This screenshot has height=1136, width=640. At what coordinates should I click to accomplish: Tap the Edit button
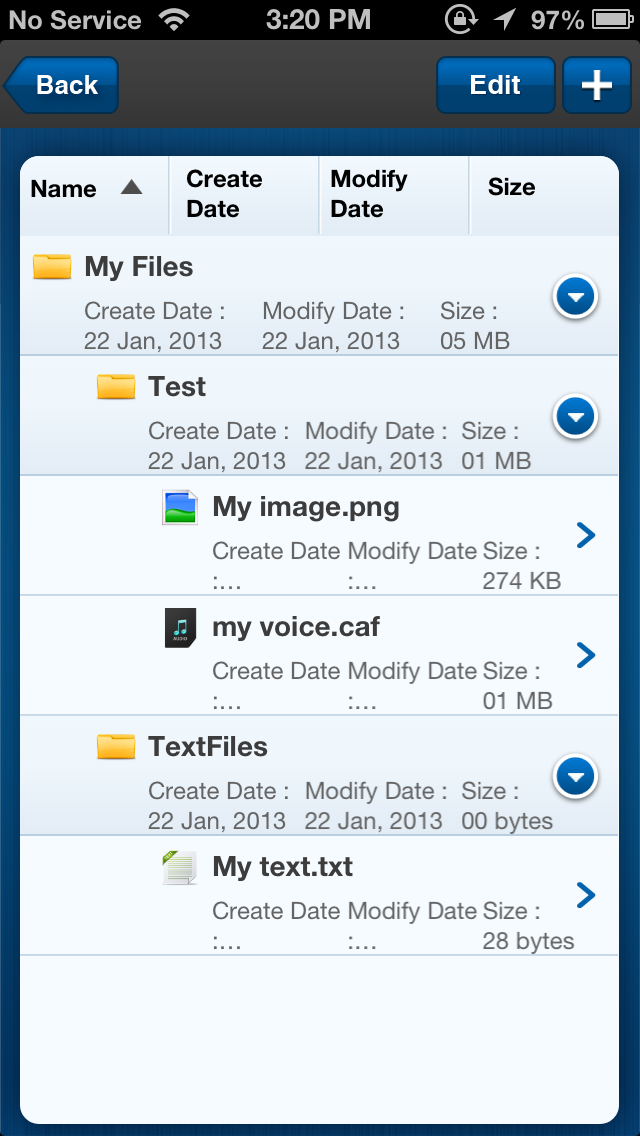click(496, 85)
